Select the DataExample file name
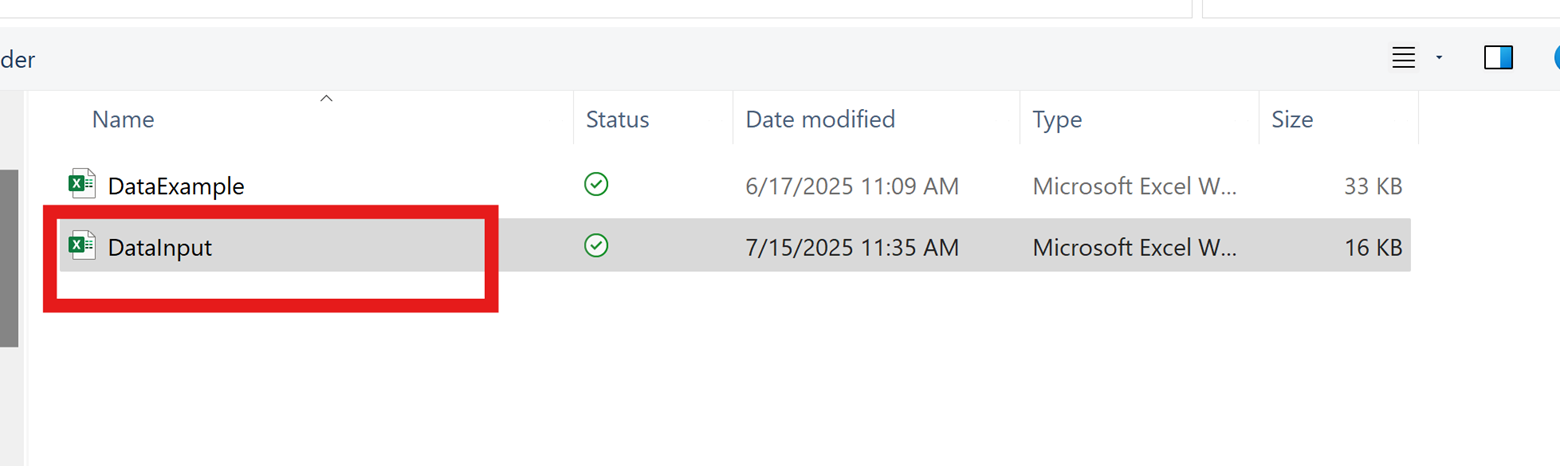 tap(176, 186)
